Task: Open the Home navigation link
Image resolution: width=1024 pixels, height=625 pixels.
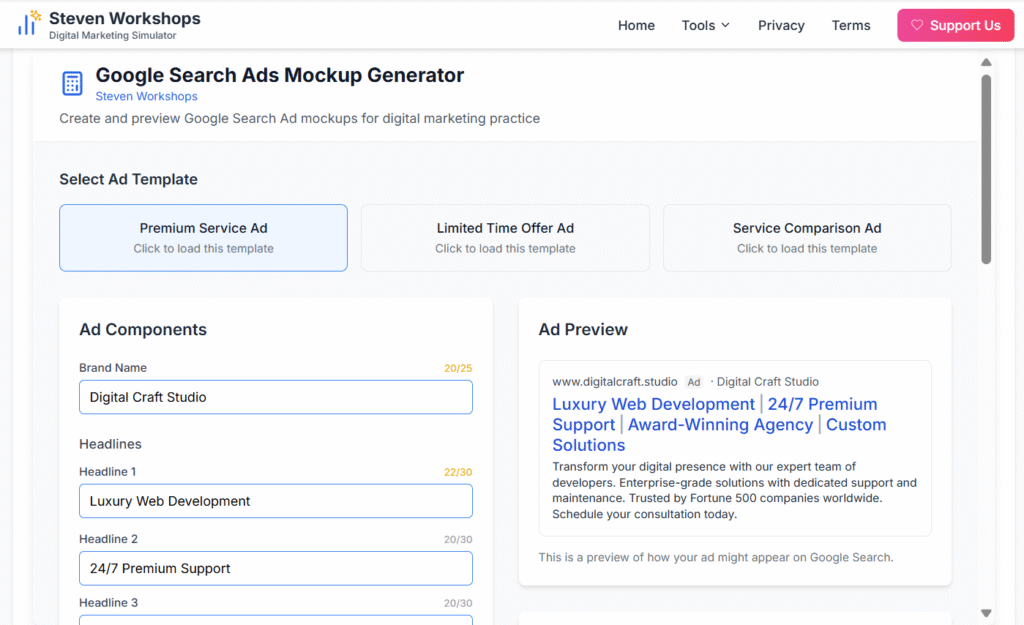Action: click(x=636, y=25)
